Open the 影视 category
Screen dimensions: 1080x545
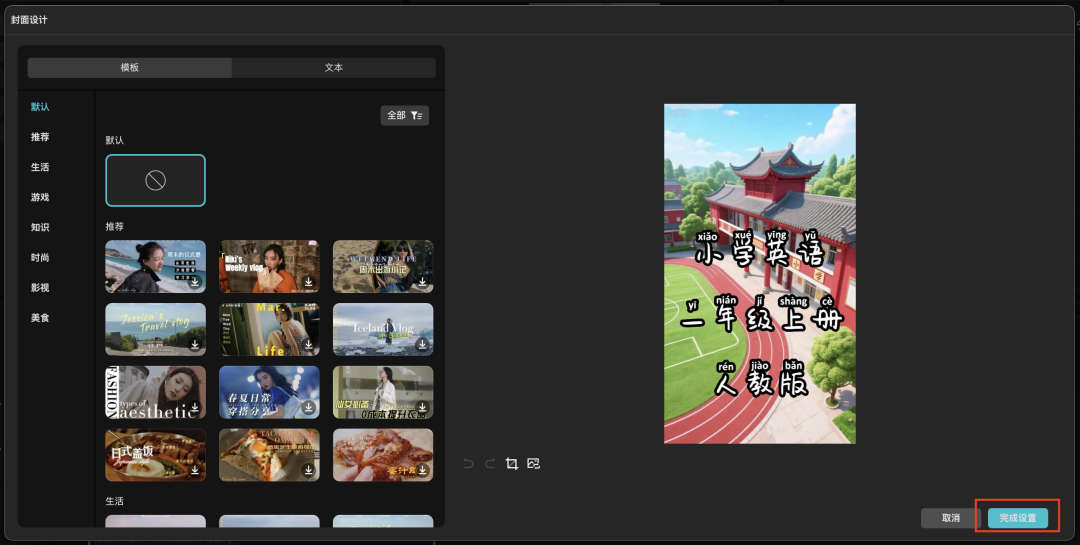point(40,287)
